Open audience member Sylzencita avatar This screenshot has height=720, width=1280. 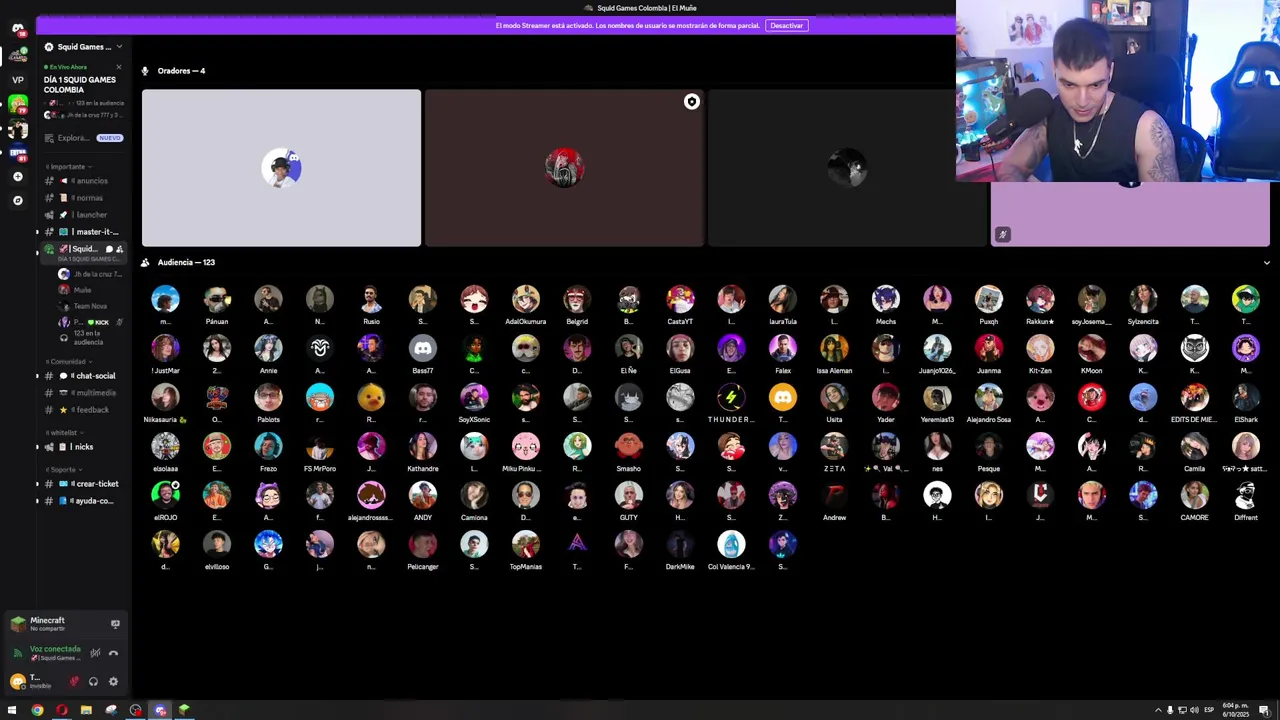click(x=1143, y=300)
